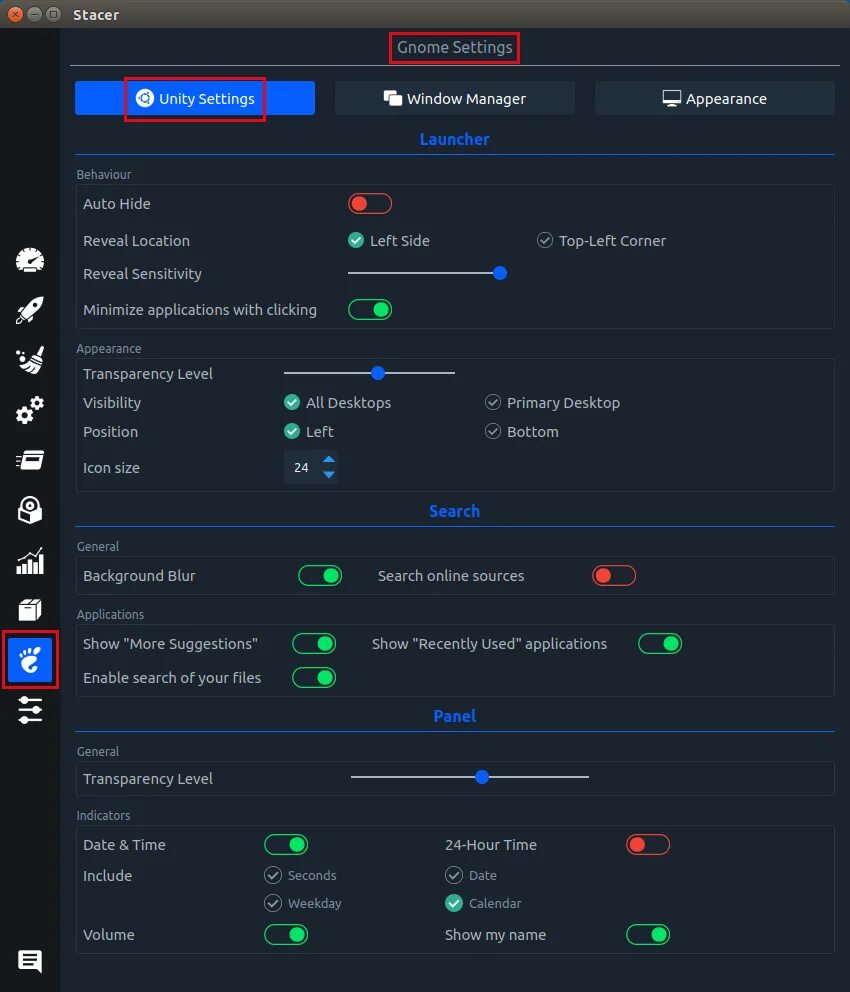Click Launcher section heading
Viewport: 850px width, 992px height.
pyautogui.click(x=454, y=139)
